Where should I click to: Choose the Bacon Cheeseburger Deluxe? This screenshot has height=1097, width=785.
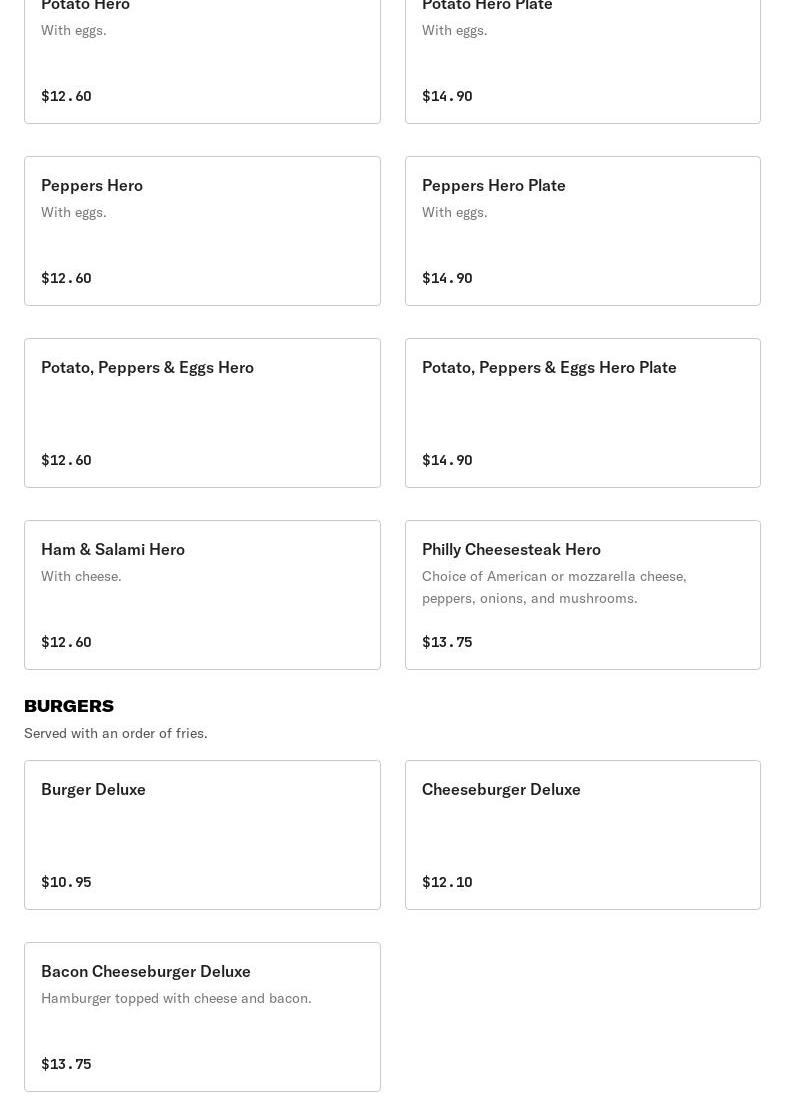[x=202, y=1017]
